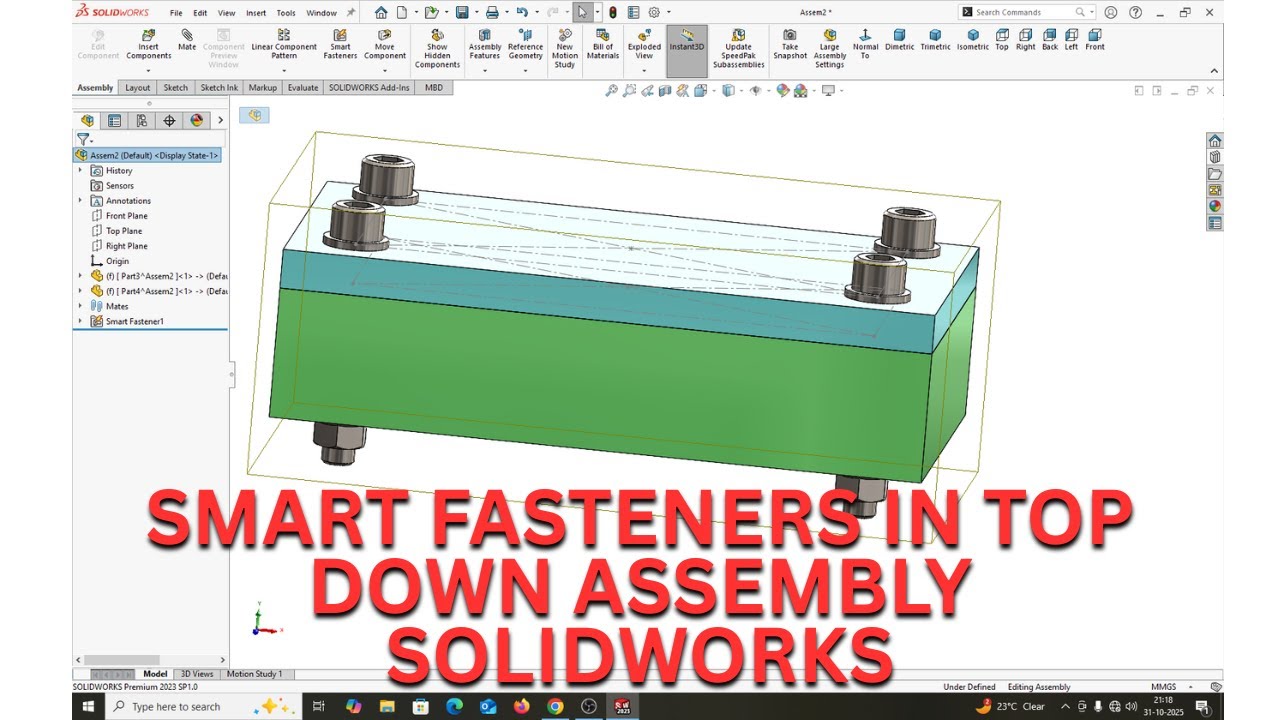Screen dimensions: 1280x720
Task: Open the Options gear icon
Action: (654, 12)
